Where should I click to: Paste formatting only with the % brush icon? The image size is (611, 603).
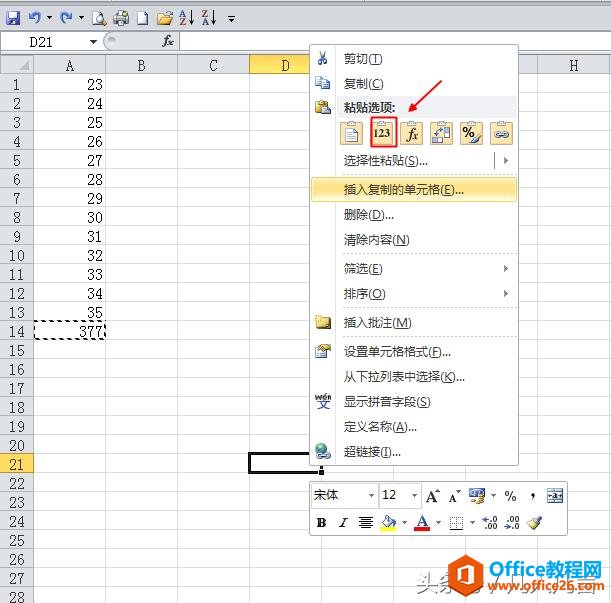tap(471, 133)
